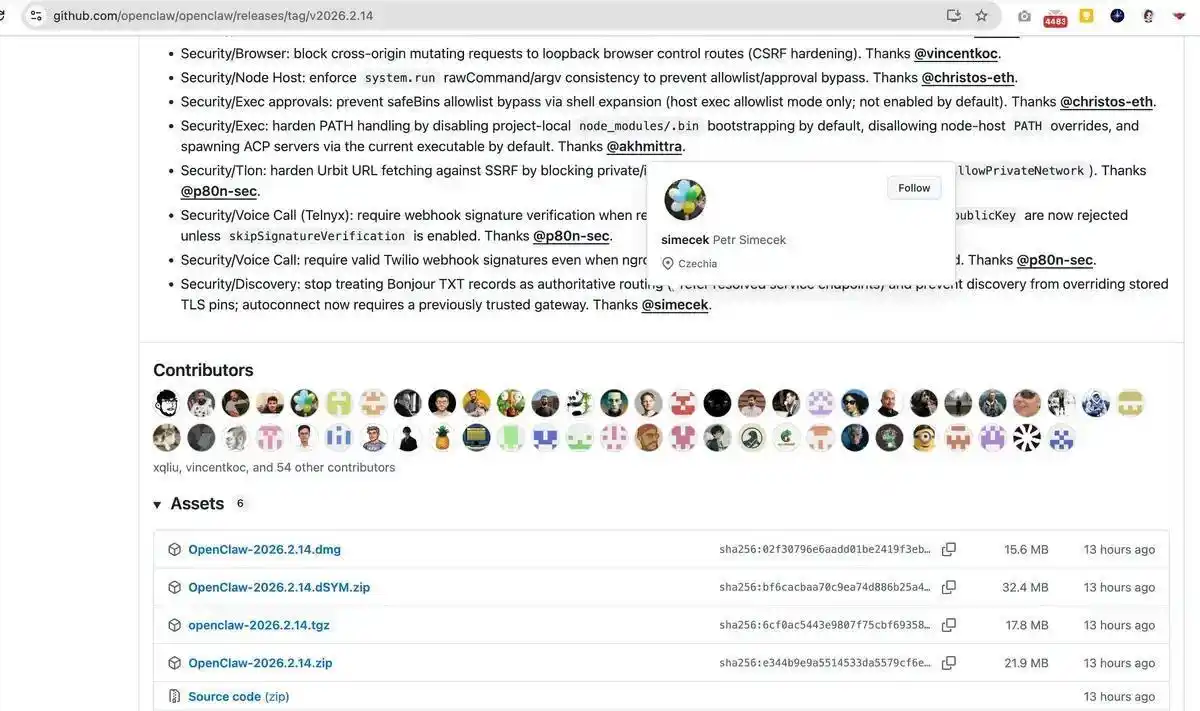Image resolution: width=1200 pixels, height=711 pixels.
Task: Download the Source code (zip) archive
Action: (x=238, y=696)
